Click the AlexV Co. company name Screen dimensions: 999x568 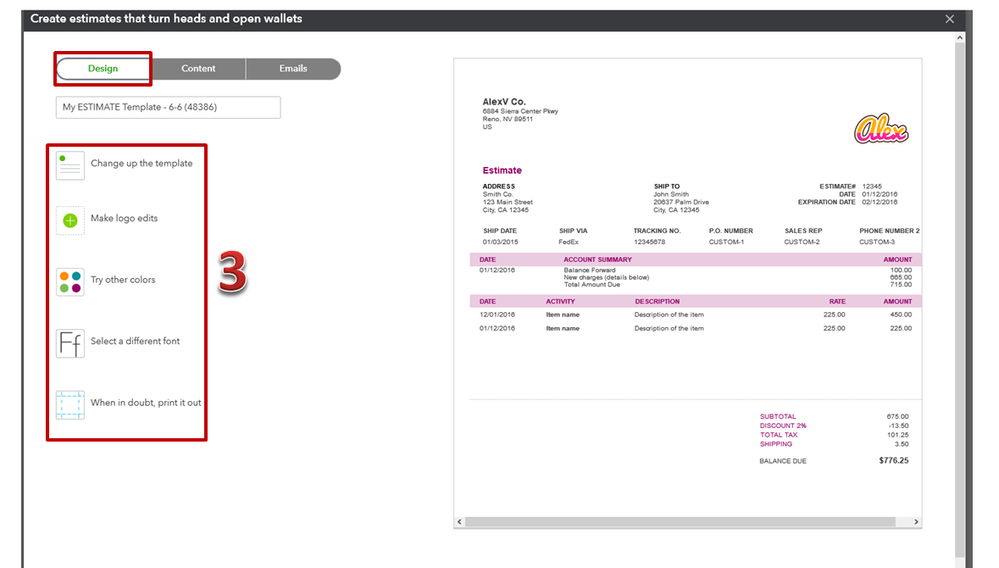tap(504, 102)
